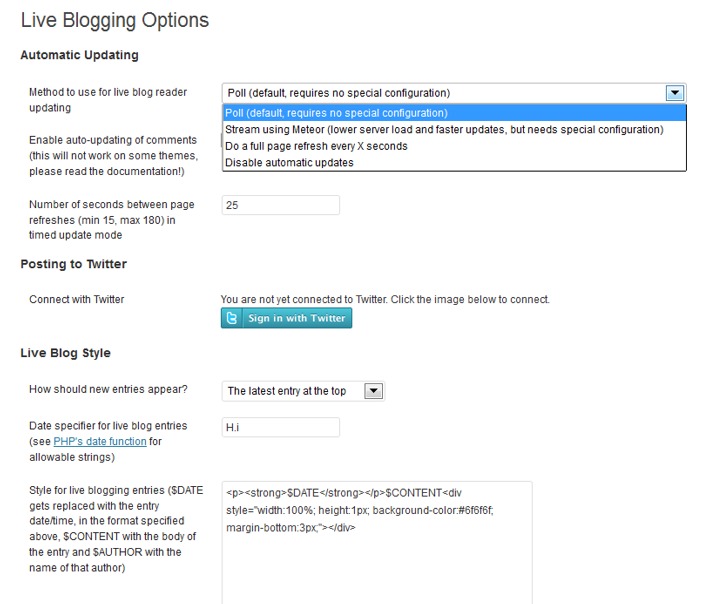This screenshot has width=703, height=604.
Task: Click How should new entries appear label
Action: pyautogui.click(x=109, y=389)
